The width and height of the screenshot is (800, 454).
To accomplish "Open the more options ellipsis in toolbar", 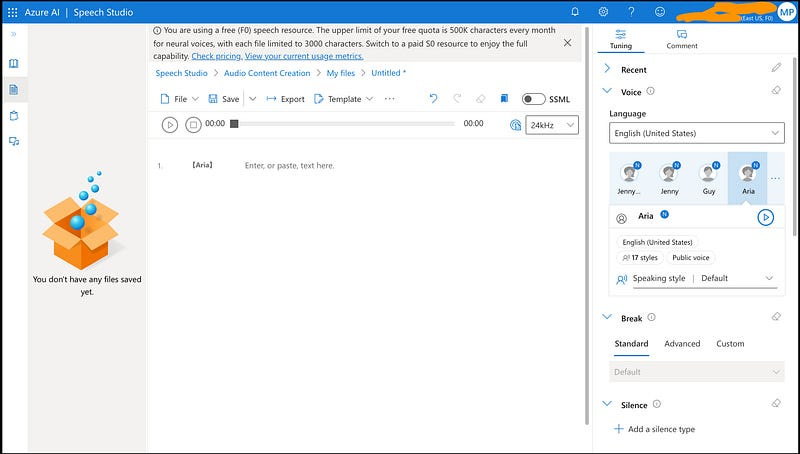I will [389, 99].
